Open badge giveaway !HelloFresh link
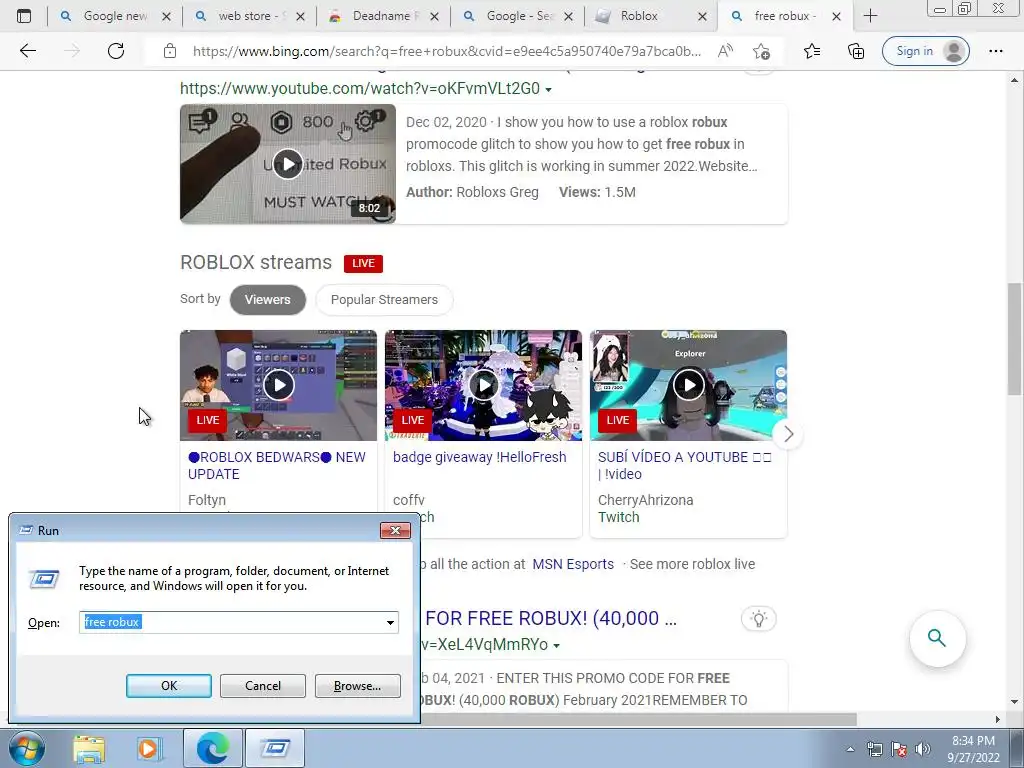This screenshot has width=1024, height=768. (479, 457)
